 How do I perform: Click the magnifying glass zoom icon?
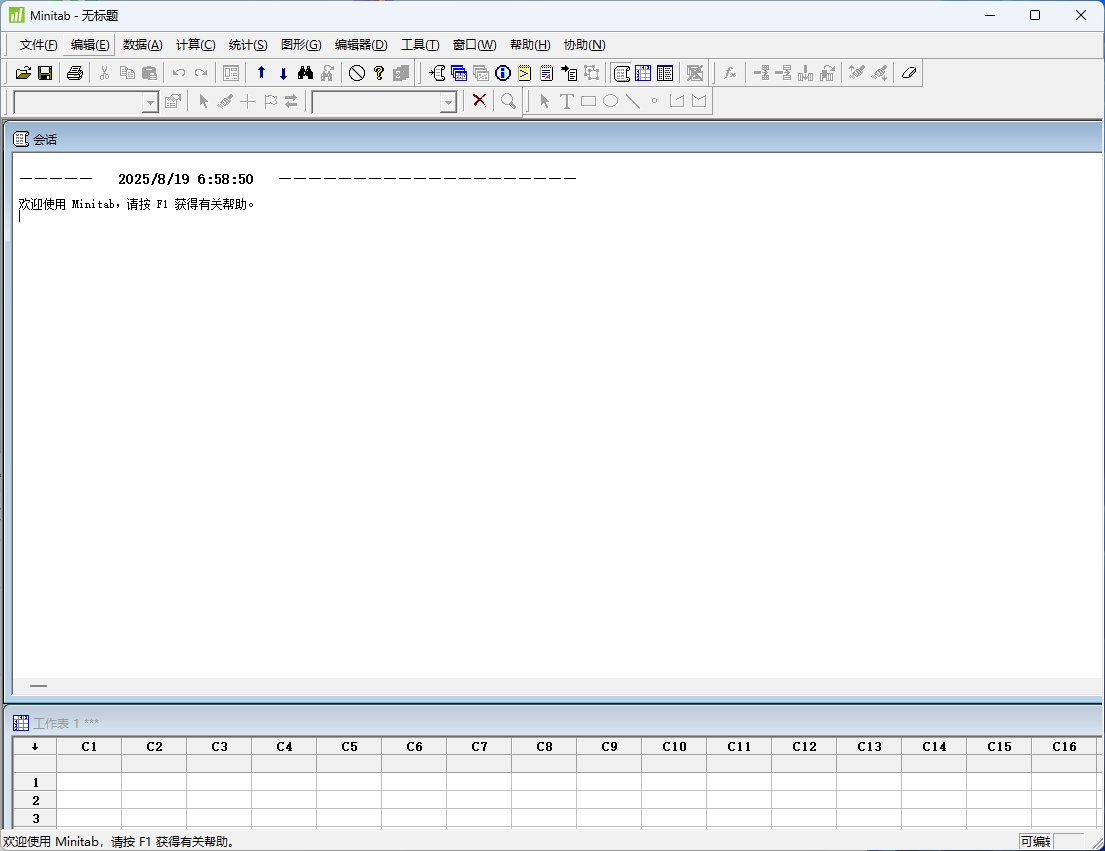(x=508, y=101)
